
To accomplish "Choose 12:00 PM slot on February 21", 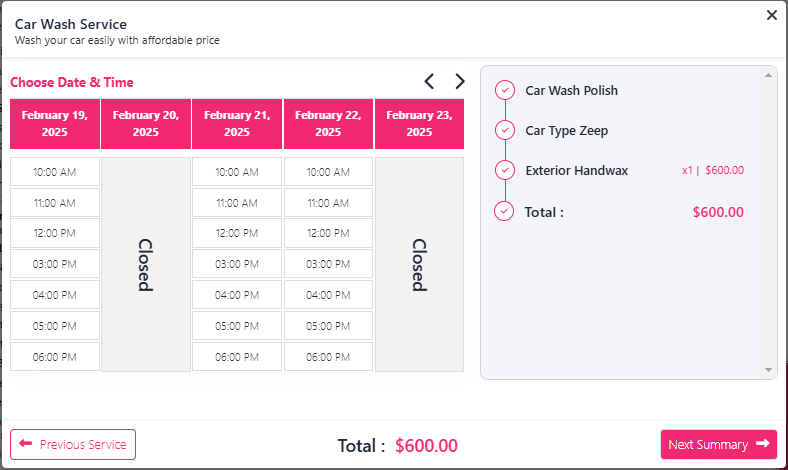I will tap(237, 233).
